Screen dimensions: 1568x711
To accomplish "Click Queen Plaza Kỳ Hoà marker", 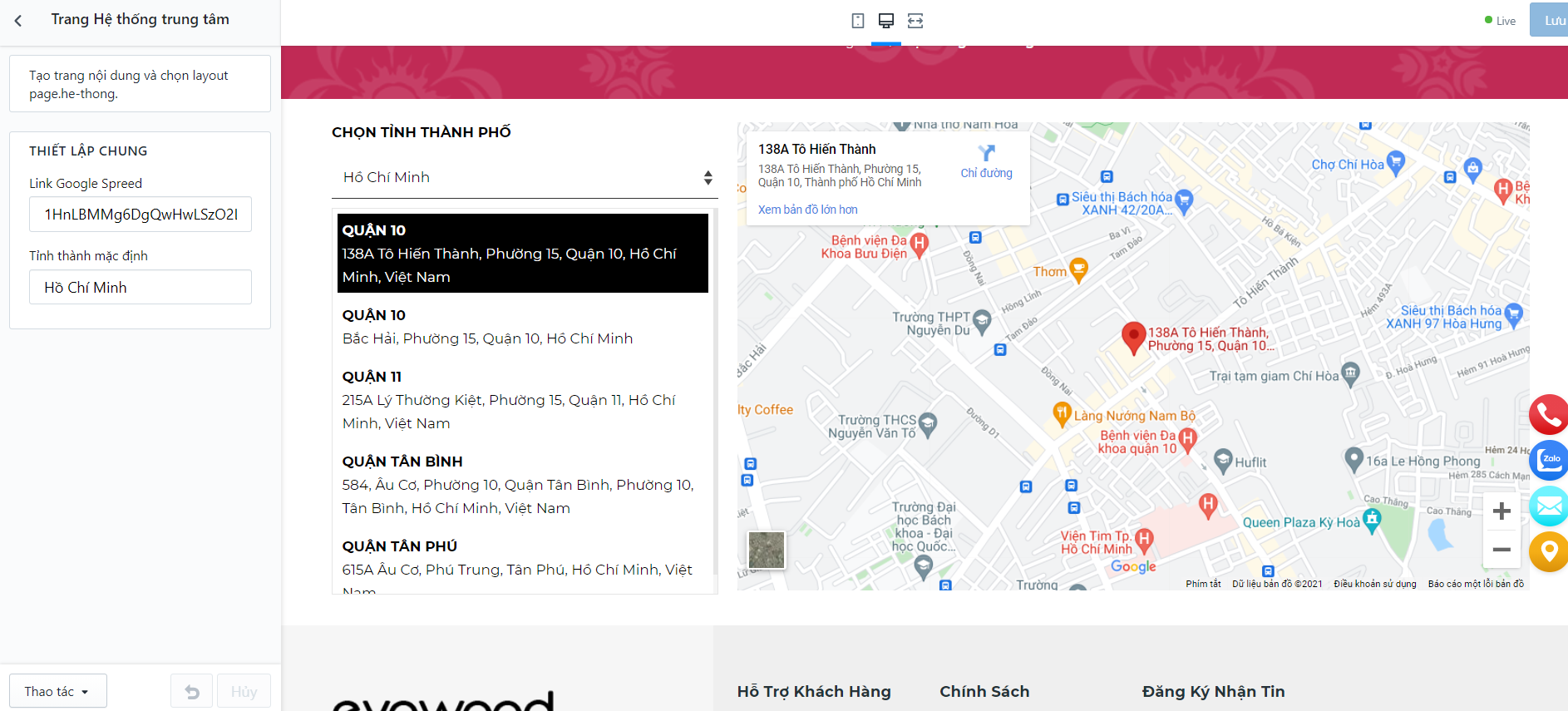I will coord(1372,520).
